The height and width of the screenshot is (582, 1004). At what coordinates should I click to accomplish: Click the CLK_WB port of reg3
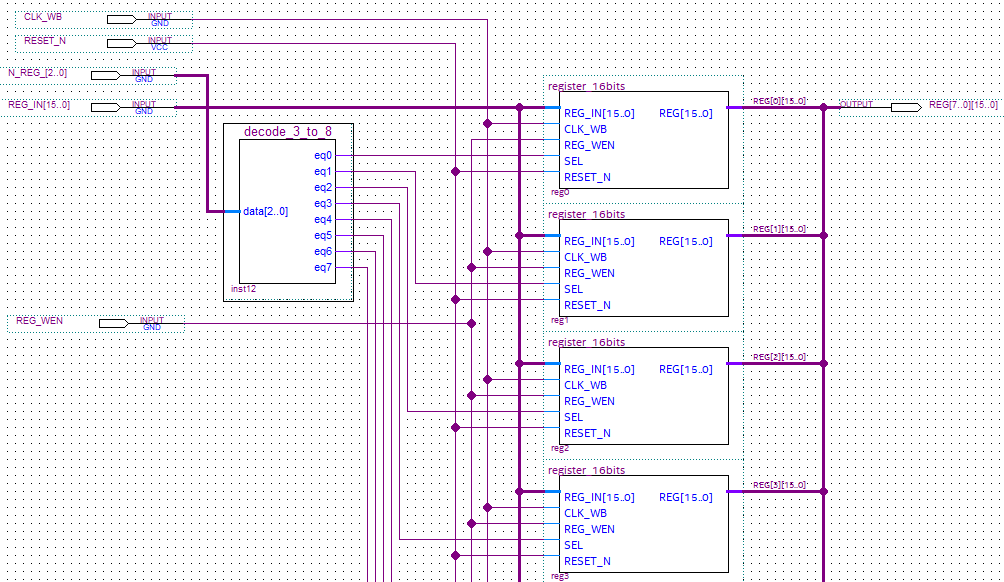pyautogui.click(x=585, y=513)
